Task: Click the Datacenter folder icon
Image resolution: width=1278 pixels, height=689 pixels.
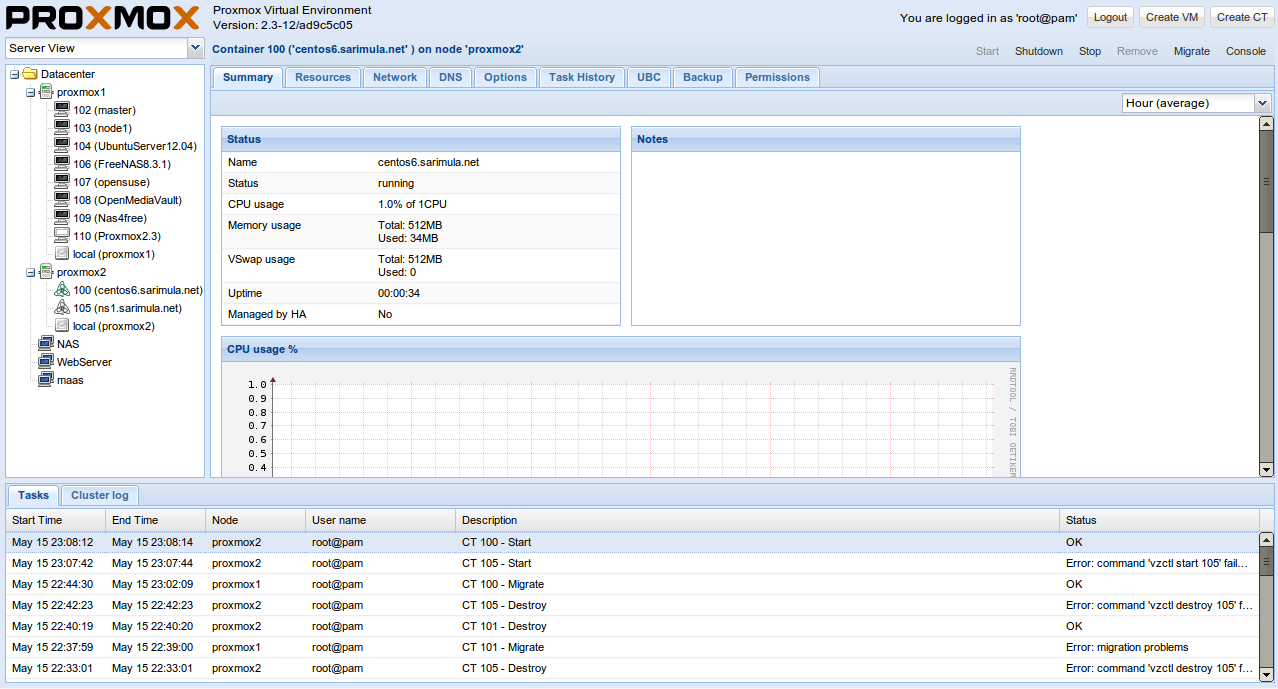Action: coord(30,74)
